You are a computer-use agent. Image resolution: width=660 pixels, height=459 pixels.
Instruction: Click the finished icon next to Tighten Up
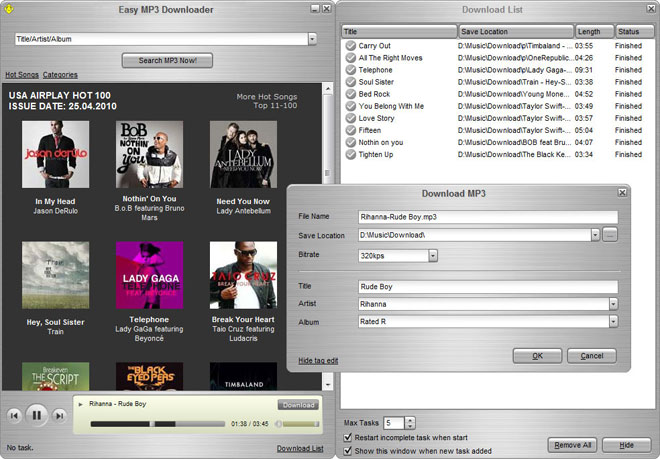tap(350, 154)
